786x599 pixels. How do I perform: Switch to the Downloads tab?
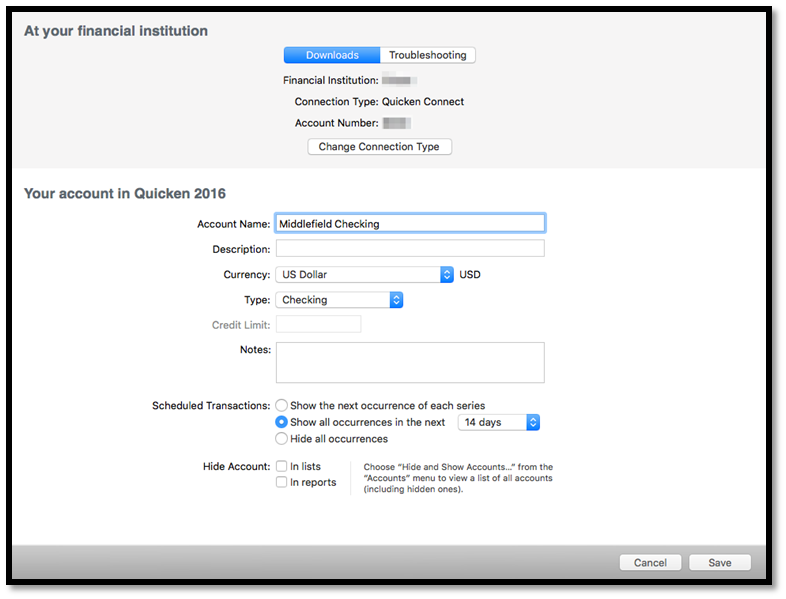tap(332, 55)
